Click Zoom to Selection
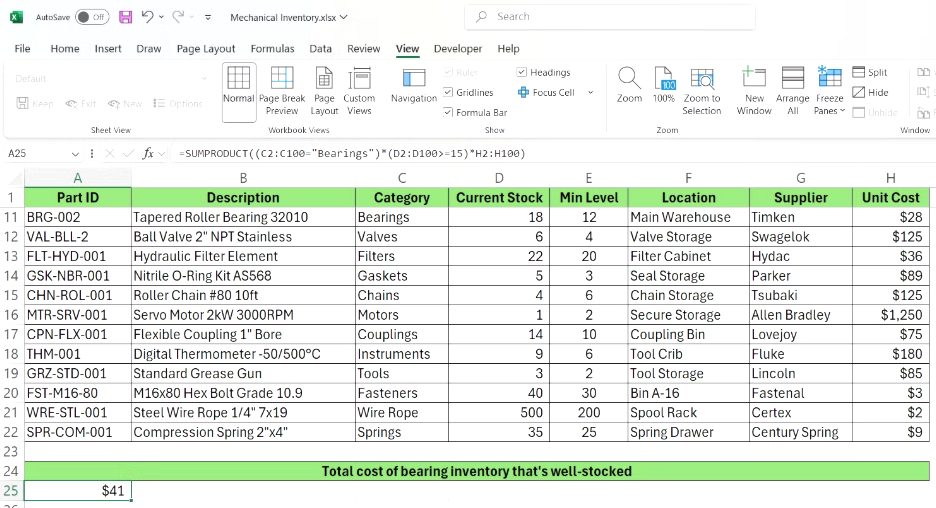Viewport: 936px width, 508px height. click(x=702, y=91)
